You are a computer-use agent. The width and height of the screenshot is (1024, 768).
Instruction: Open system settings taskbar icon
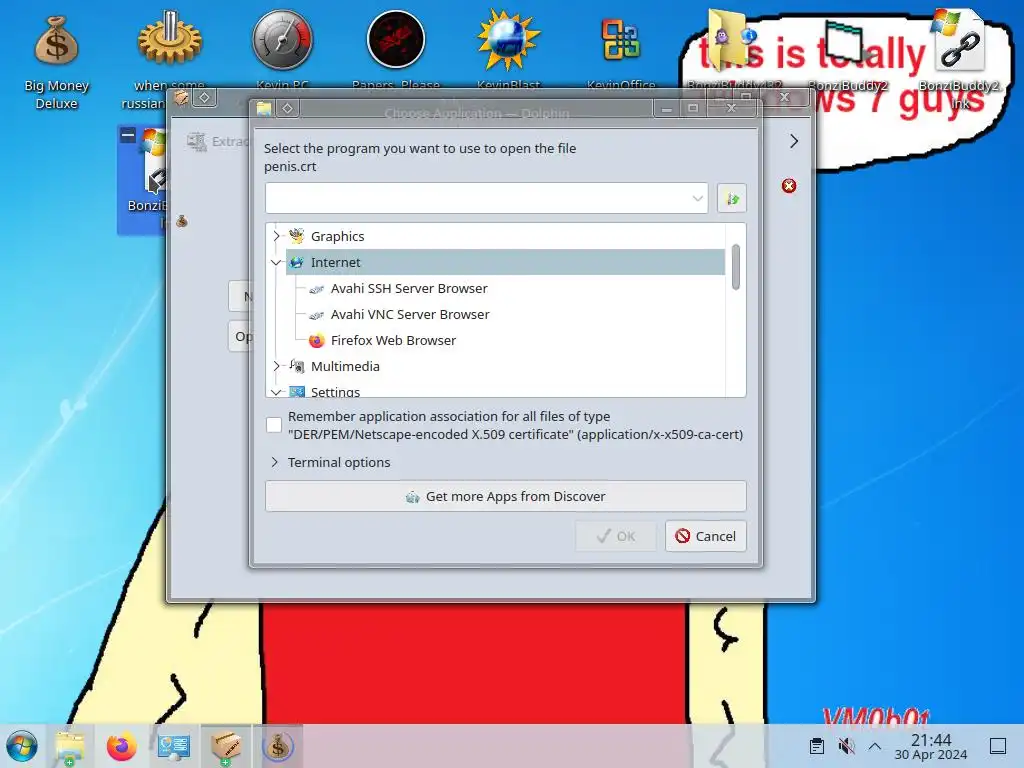(x=174, y=746)
